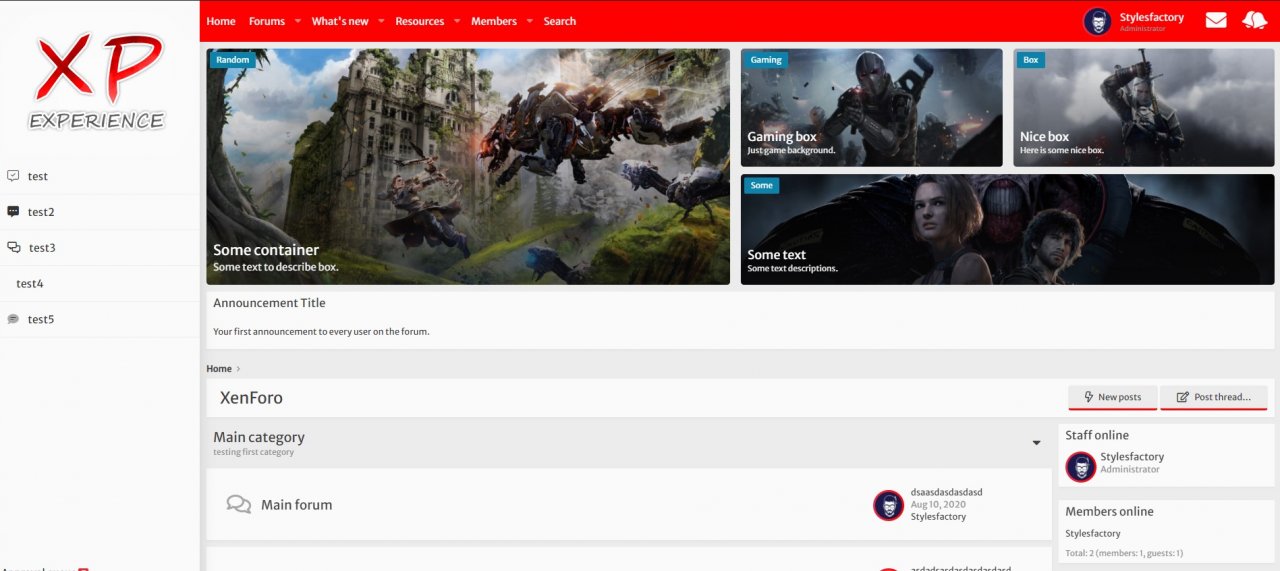
Task: Open the bell alerts icon
Action: (x=1254, y=20)
